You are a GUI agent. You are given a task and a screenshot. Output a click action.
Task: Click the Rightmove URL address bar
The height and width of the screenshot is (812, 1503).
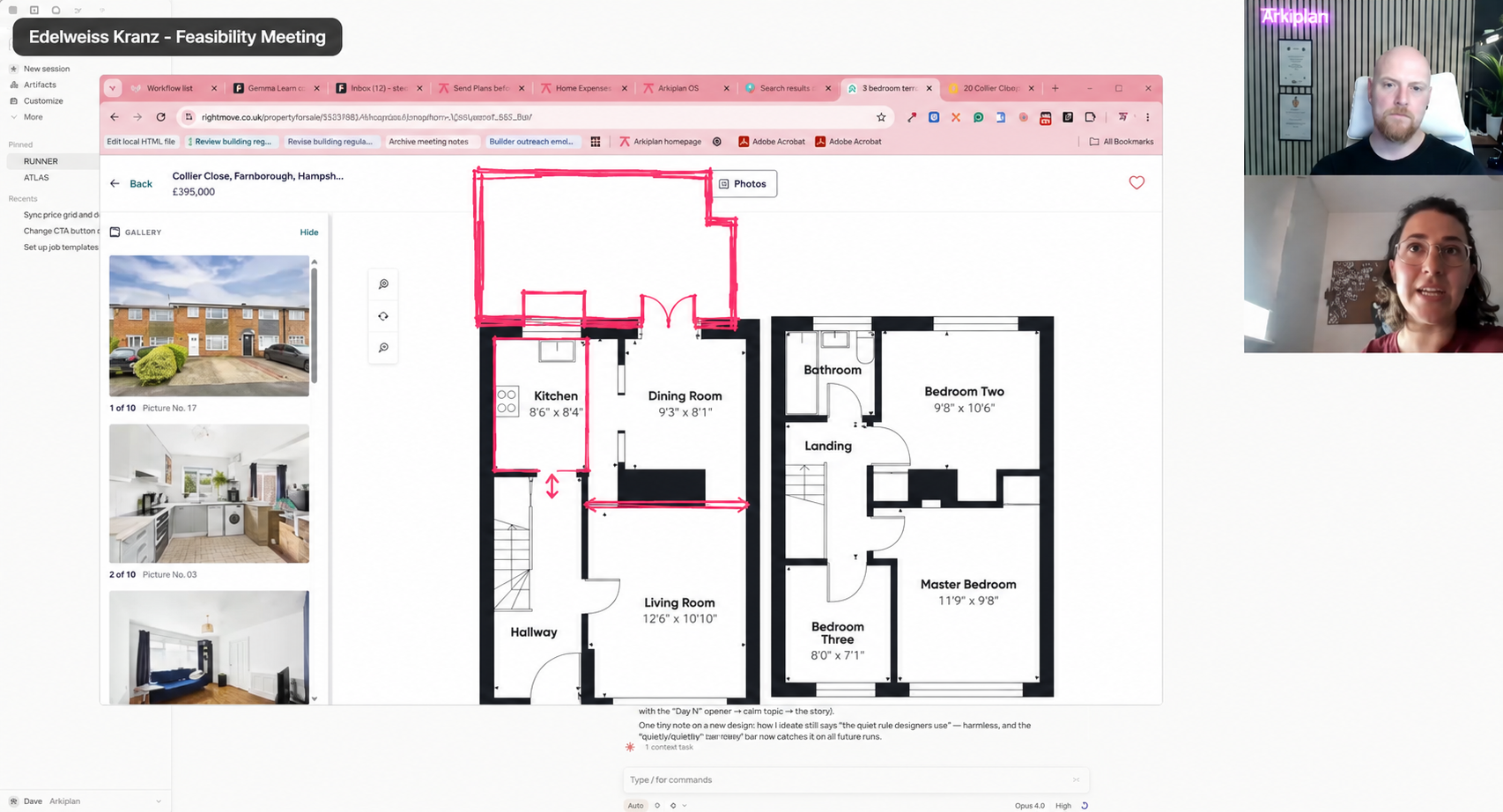(x=534, y=117)
